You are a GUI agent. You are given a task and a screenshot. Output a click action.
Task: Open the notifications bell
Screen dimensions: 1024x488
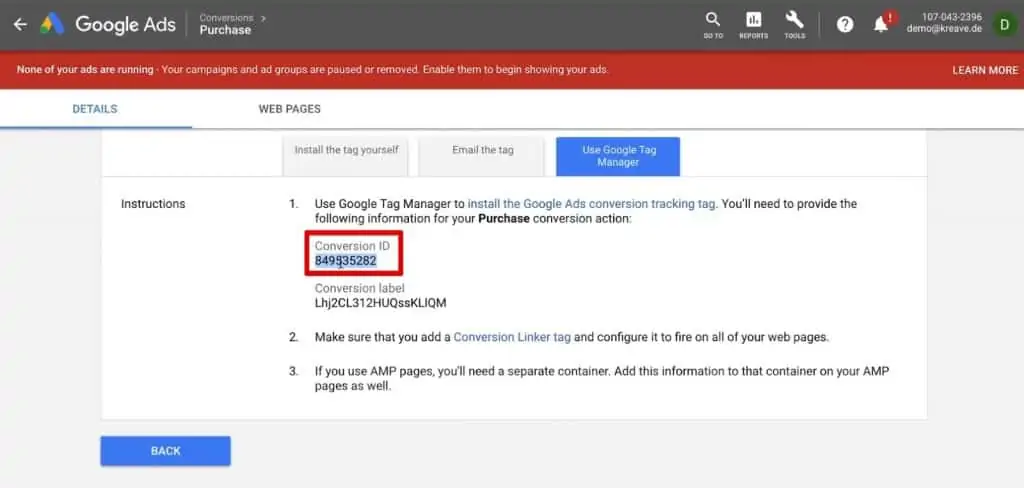coord(881,25)
